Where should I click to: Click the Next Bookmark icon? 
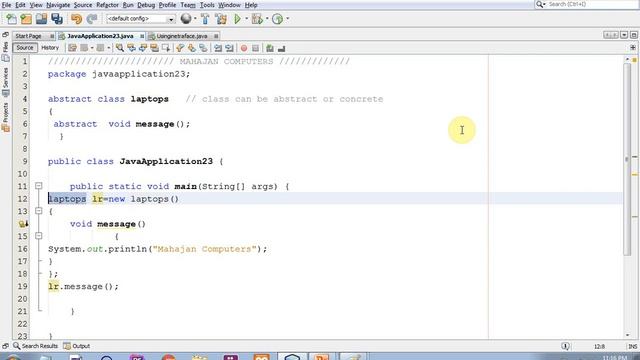[x=191, y=48]
